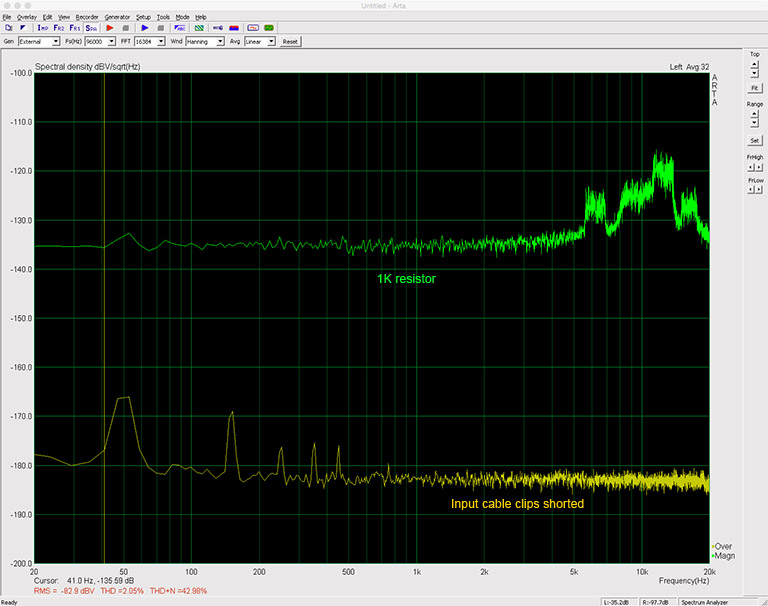Image resolution: width=768 pixels, height=606 pixels.
Task: Click the Ready status text
Action: [x=9, y=602]
